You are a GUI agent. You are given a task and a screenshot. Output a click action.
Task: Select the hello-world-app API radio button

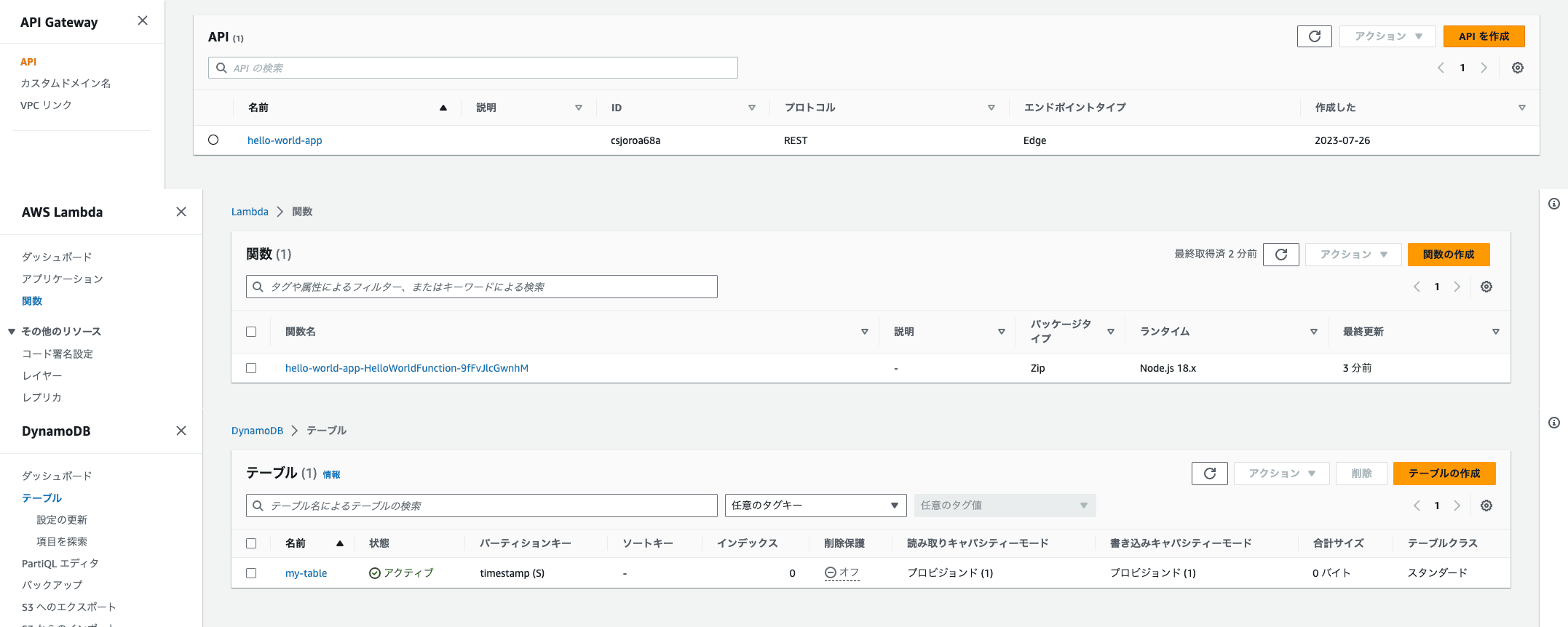click(213, 140)
